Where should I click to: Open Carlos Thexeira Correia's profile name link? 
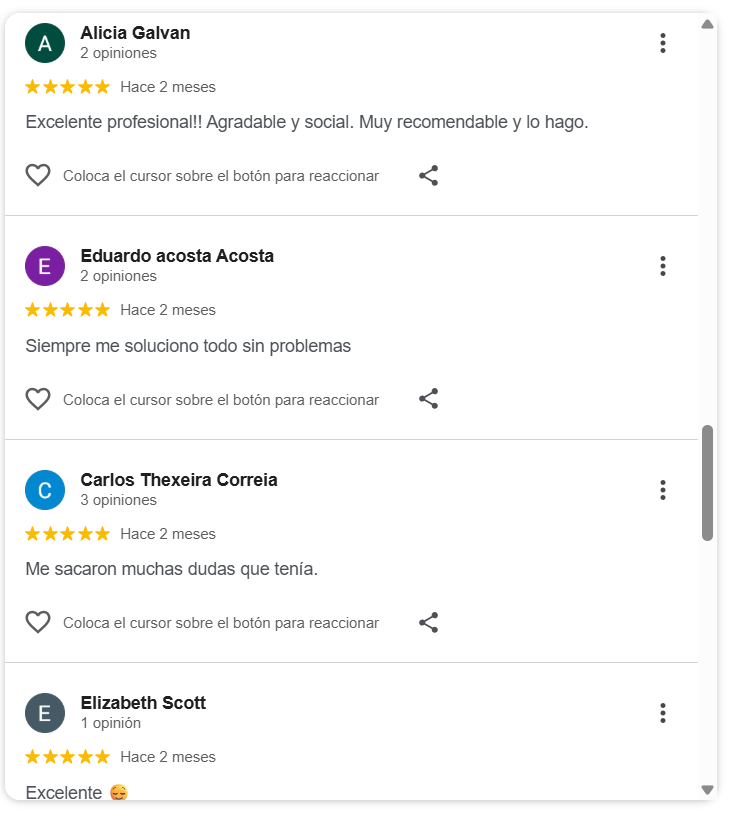point(179,480)
